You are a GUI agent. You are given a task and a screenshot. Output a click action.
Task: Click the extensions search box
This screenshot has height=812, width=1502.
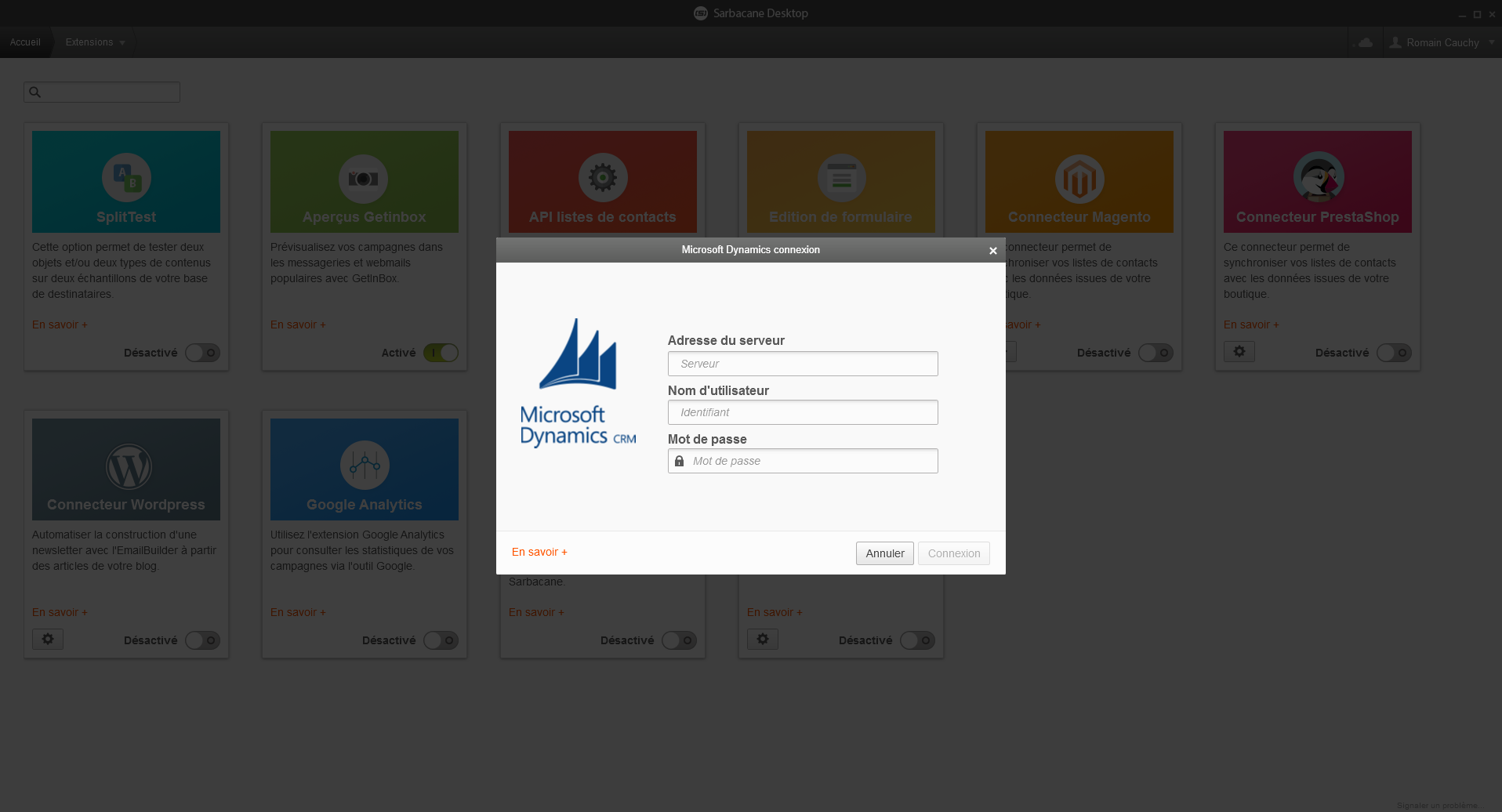pyautogui.click(x=102, y=92)
